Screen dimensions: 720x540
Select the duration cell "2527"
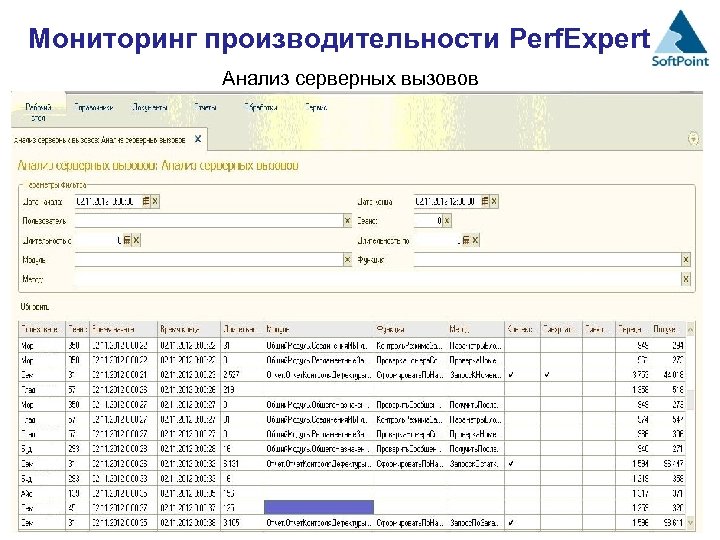tap(242, 375)
